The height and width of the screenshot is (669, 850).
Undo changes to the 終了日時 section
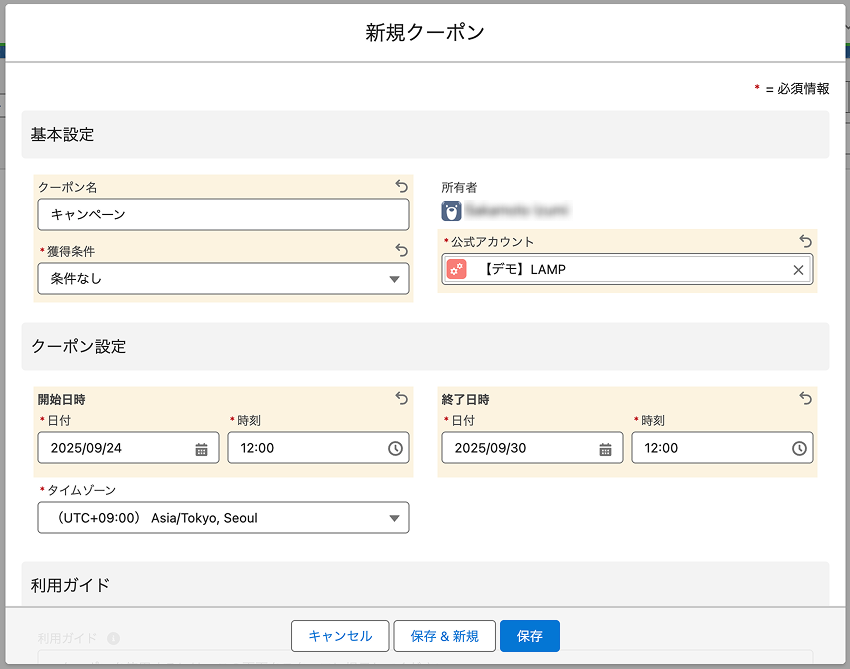[805, 398]
